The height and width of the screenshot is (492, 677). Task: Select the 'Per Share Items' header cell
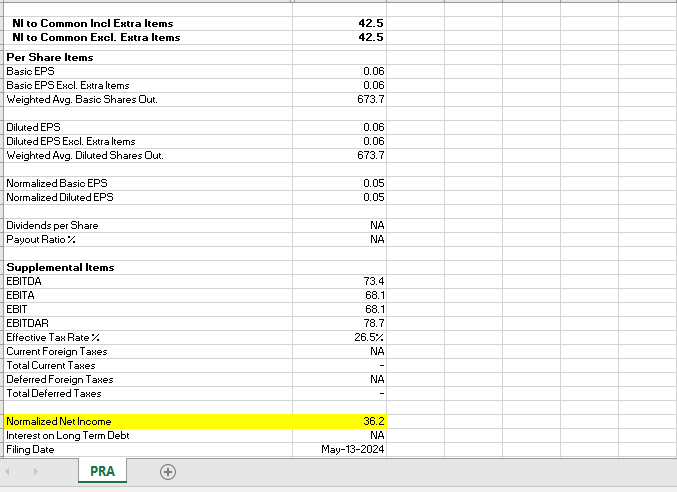coord(148,57)
